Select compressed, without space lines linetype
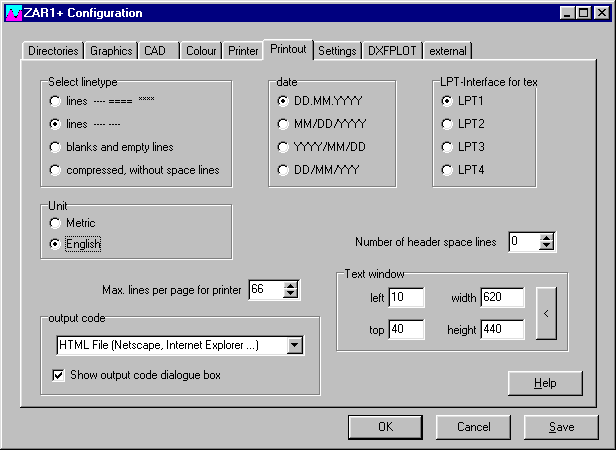Screen dimensions: 616x450 tap(55, 170)
